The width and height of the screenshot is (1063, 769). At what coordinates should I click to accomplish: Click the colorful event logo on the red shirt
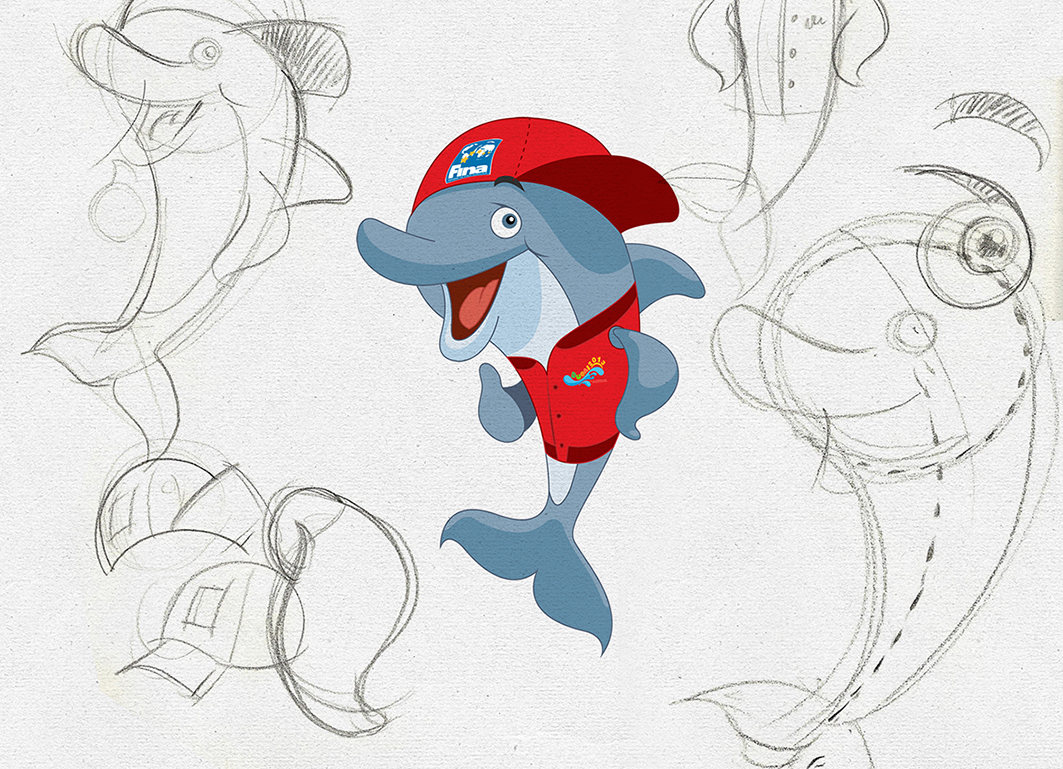pyautogui.click(x=585, y=372)
